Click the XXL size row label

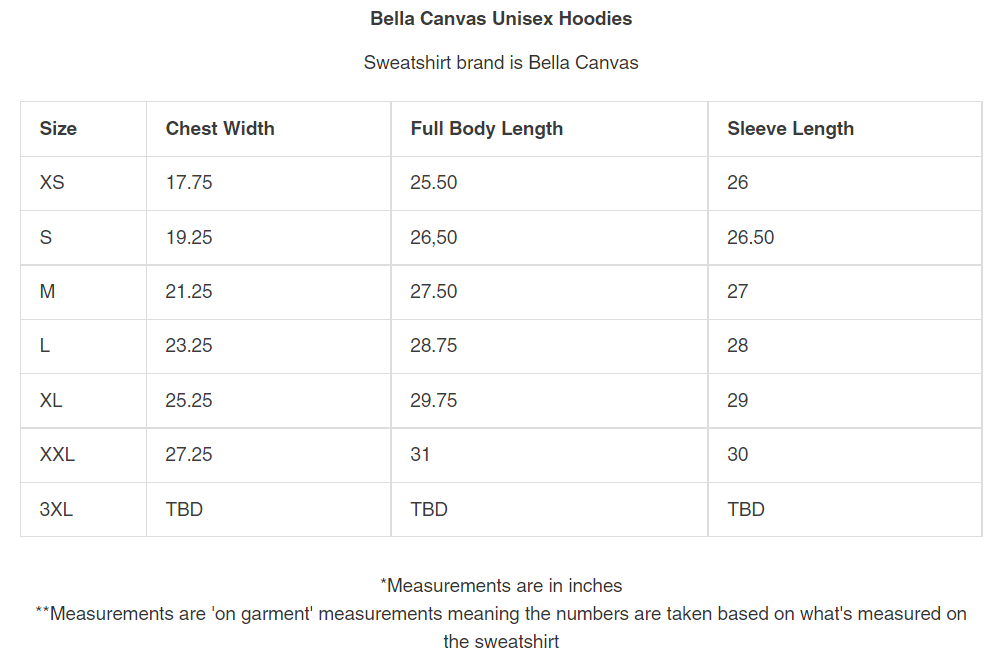coord(57,454)
